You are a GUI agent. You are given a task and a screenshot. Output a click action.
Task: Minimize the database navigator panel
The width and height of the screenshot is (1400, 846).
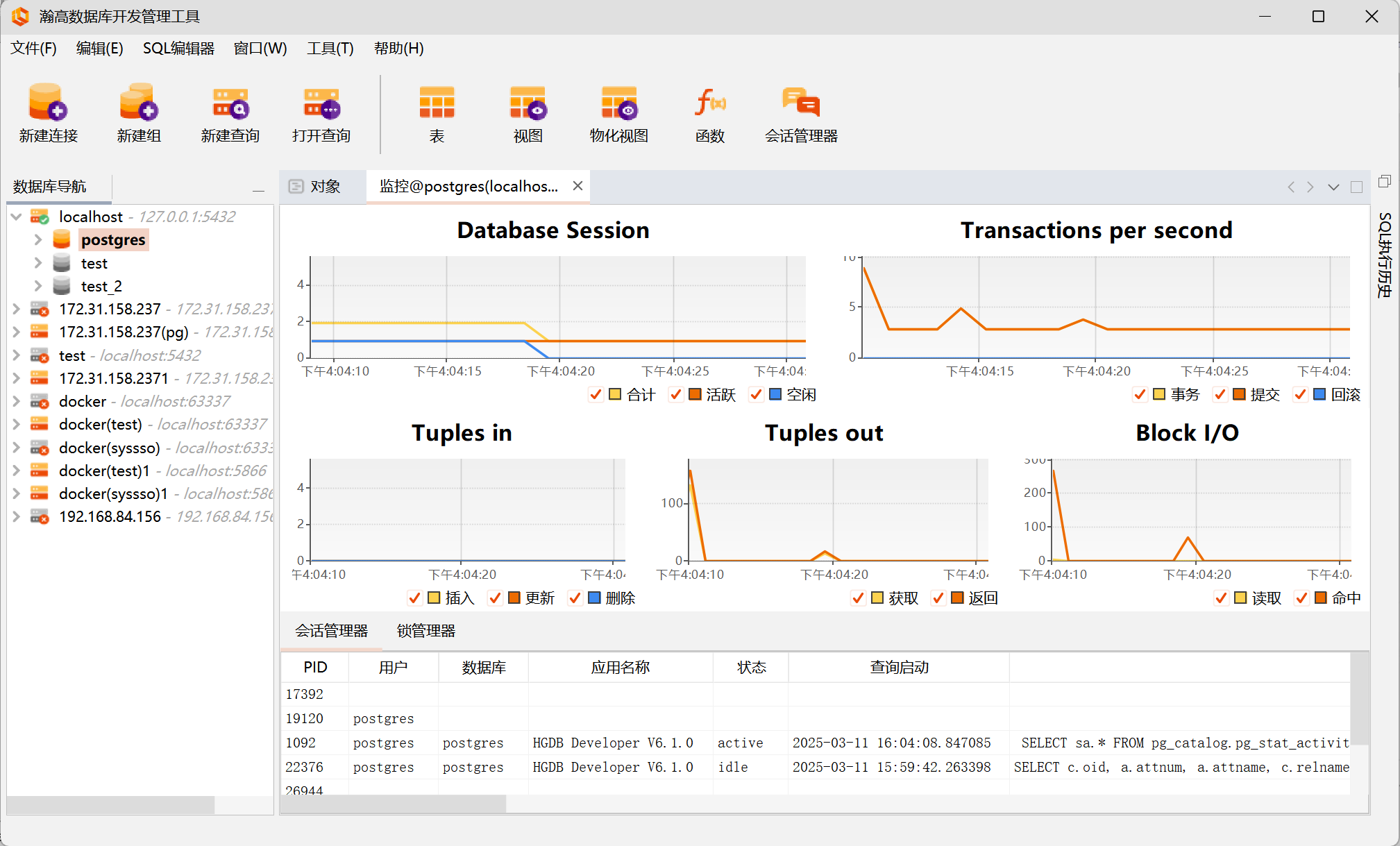[258, 189]
